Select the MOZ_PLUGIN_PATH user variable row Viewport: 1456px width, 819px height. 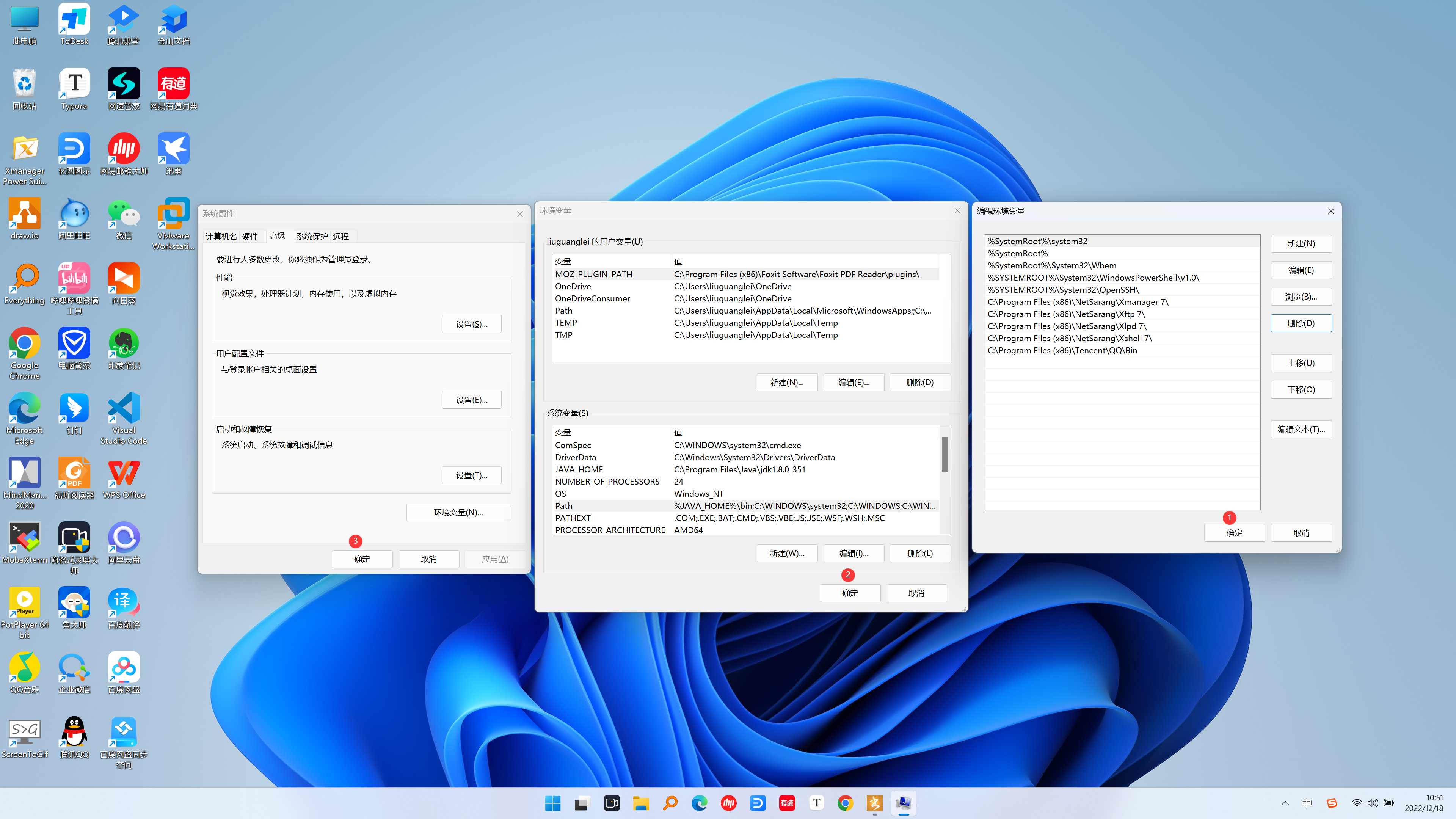click(745, 274)
